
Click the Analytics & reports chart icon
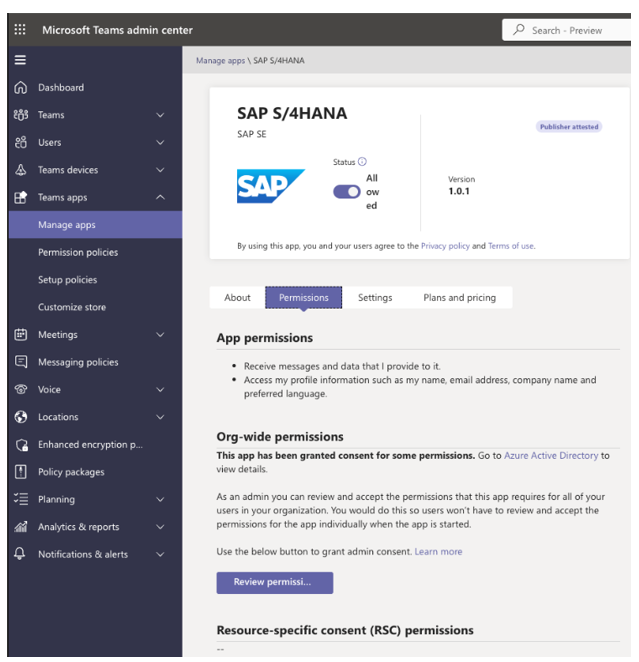21,527
